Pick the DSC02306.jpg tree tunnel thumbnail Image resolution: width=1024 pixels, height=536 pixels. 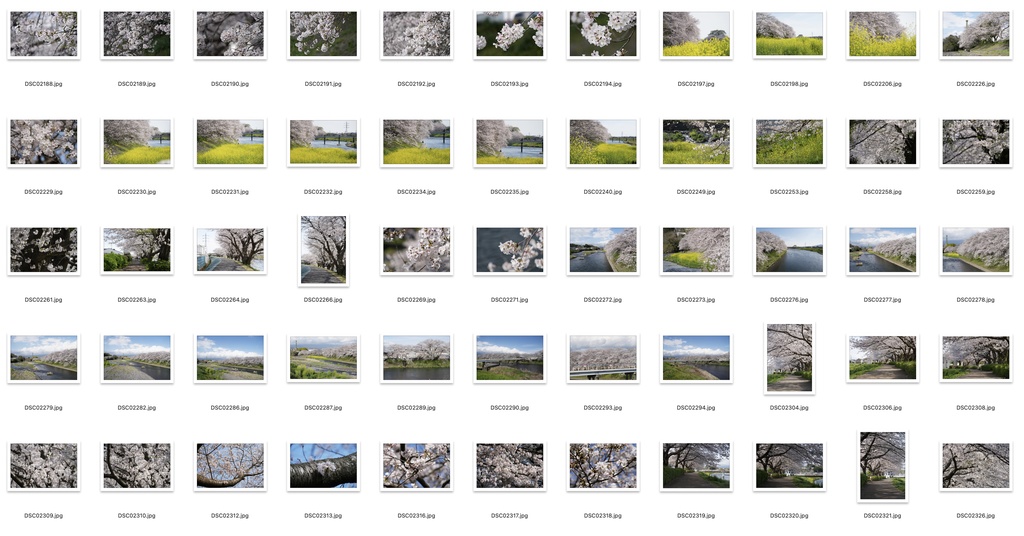pyautogui.click(x=882, y=358)
